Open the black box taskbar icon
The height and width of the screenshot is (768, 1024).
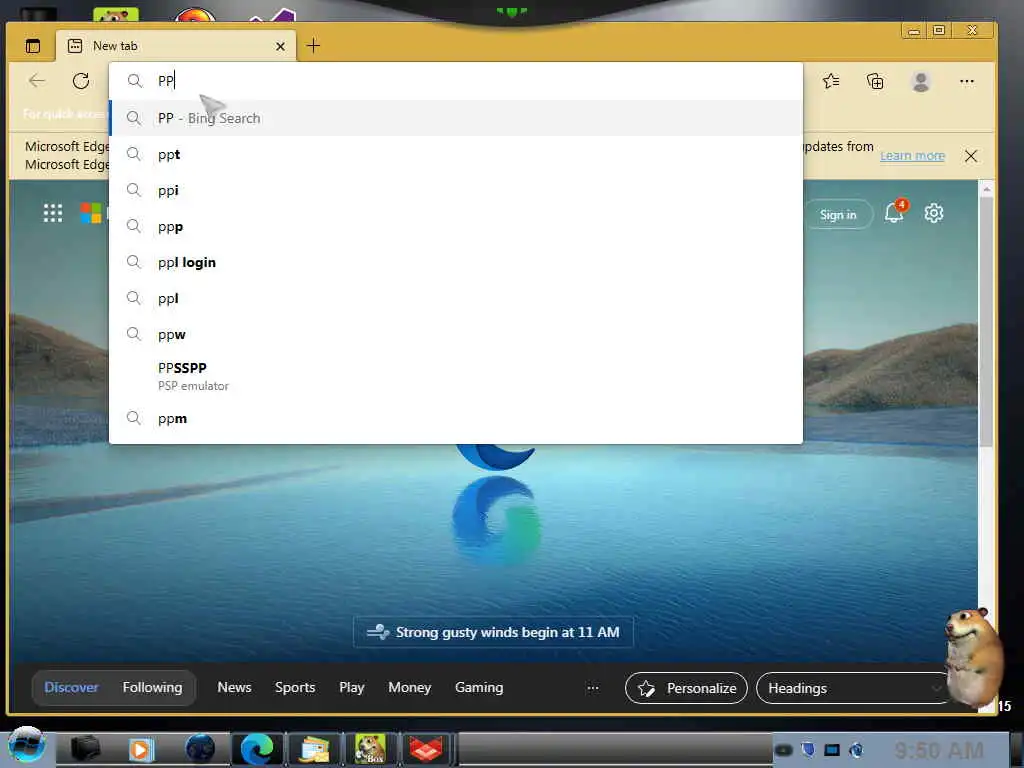(86, 749)
